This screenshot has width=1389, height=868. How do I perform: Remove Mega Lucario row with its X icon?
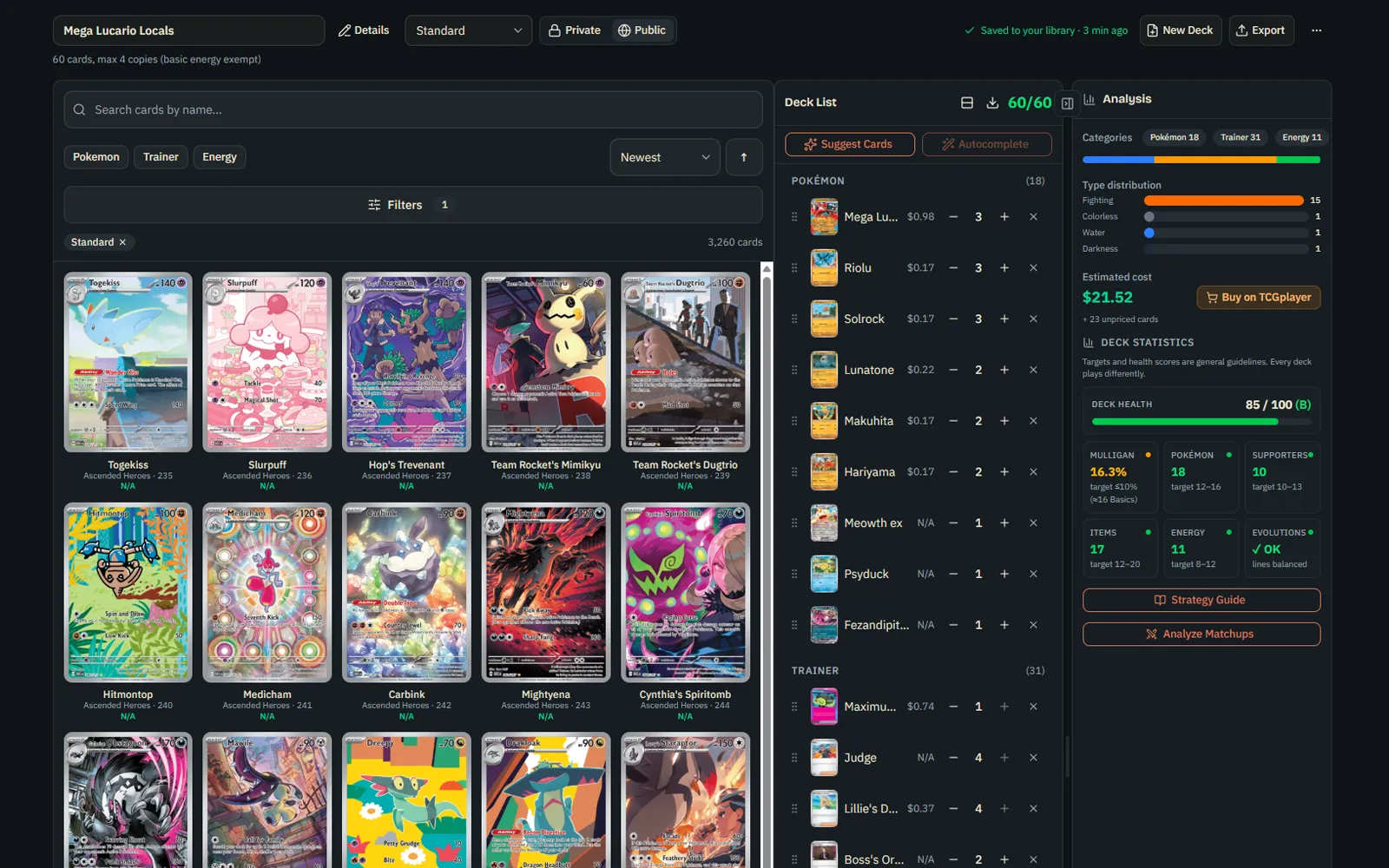(1033, 217)
